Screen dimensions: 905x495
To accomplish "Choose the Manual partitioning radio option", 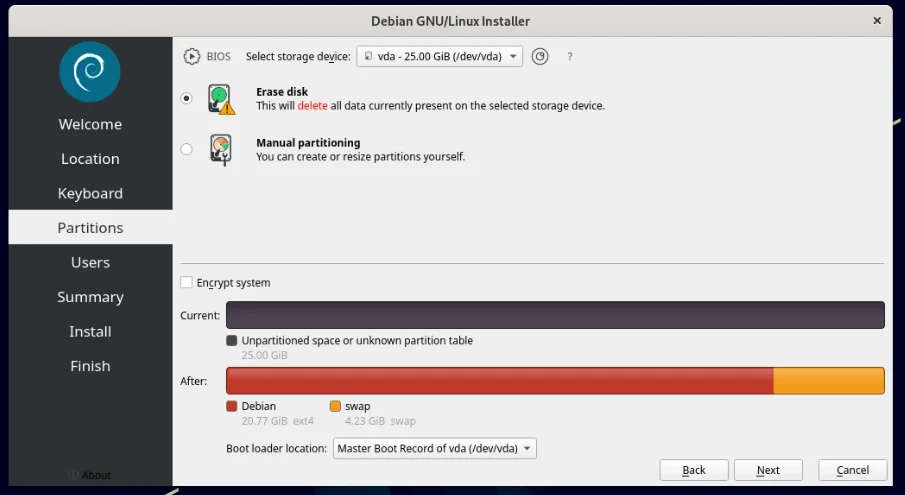I will 186,149.
